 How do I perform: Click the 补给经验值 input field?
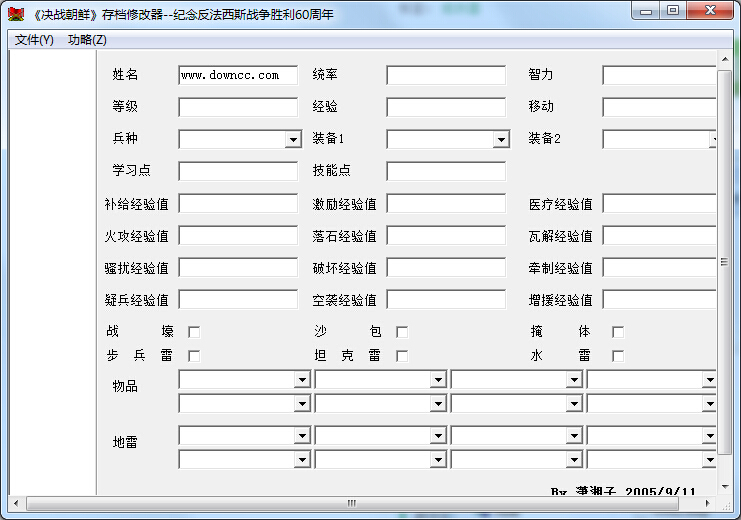[238, 204]
